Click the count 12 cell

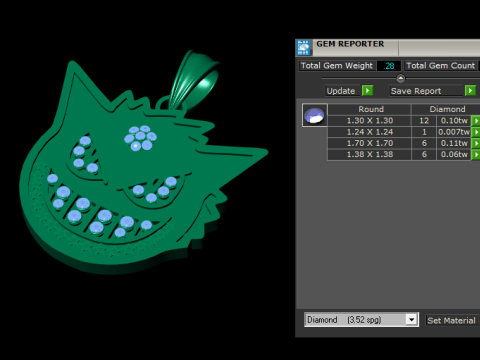tap(424, 121)
